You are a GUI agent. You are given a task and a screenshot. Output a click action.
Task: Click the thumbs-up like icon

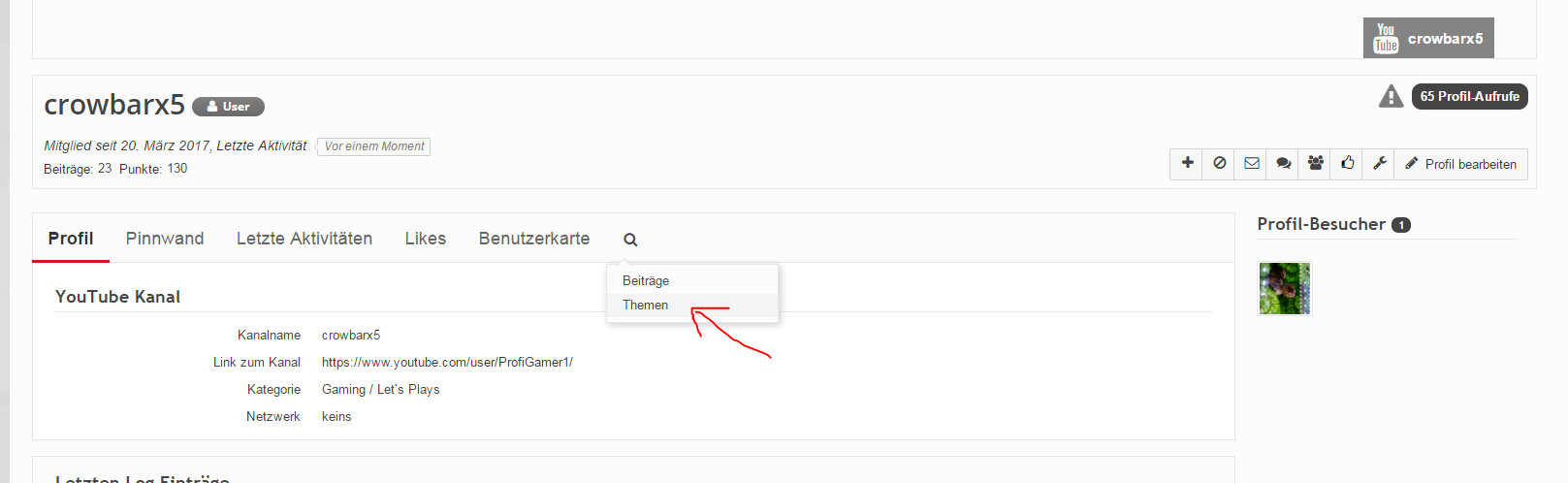click(x=1347, y=164)
